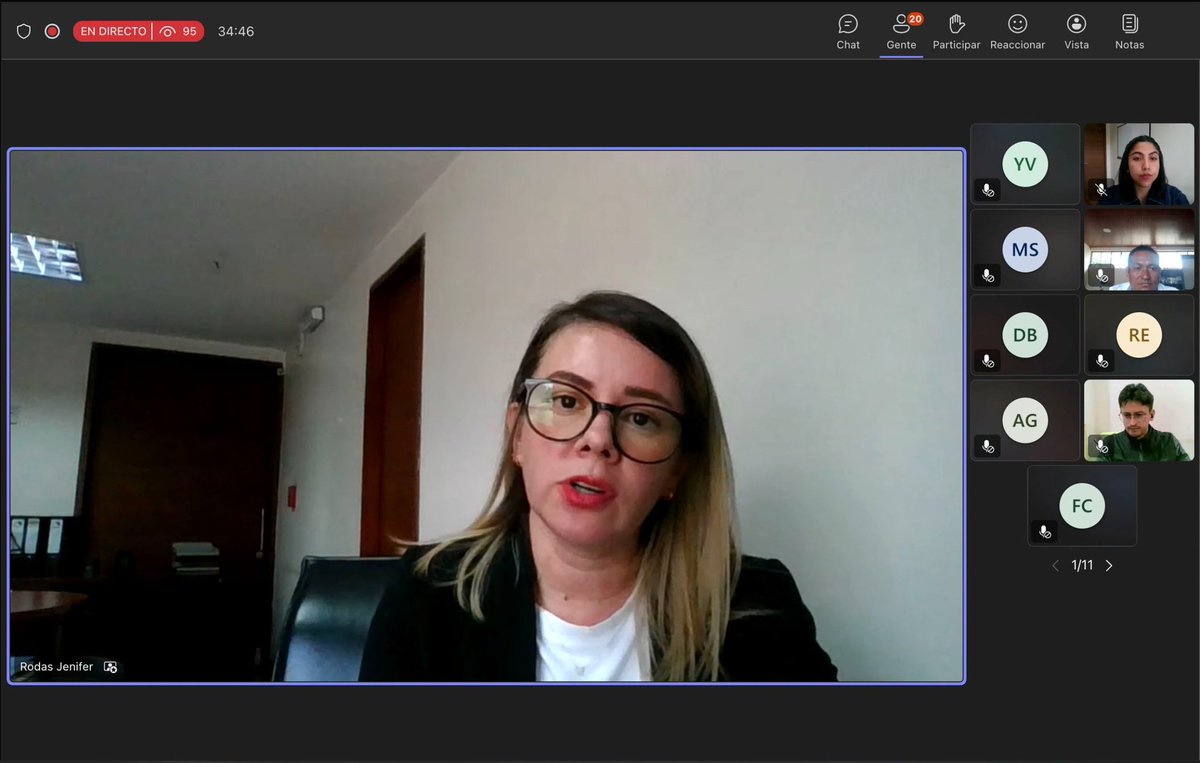
Task: Click the muted mic icon on YV tile
Action: (x=988, y=190)
